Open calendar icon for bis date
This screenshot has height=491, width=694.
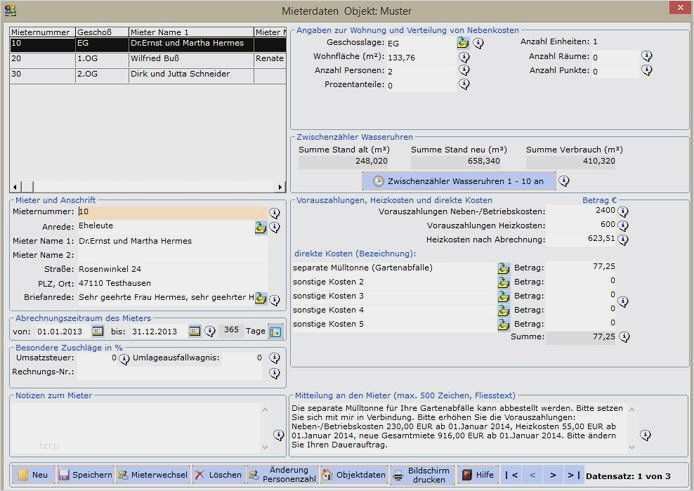coord(194,331)
